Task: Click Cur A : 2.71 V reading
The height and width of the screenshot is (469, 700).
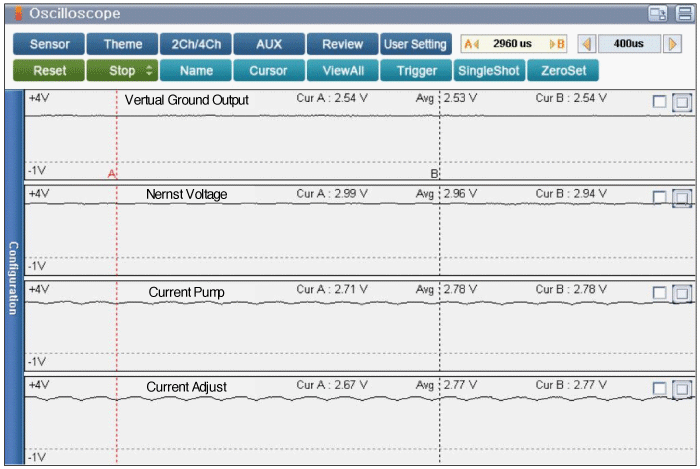Action: coord(332,289)
